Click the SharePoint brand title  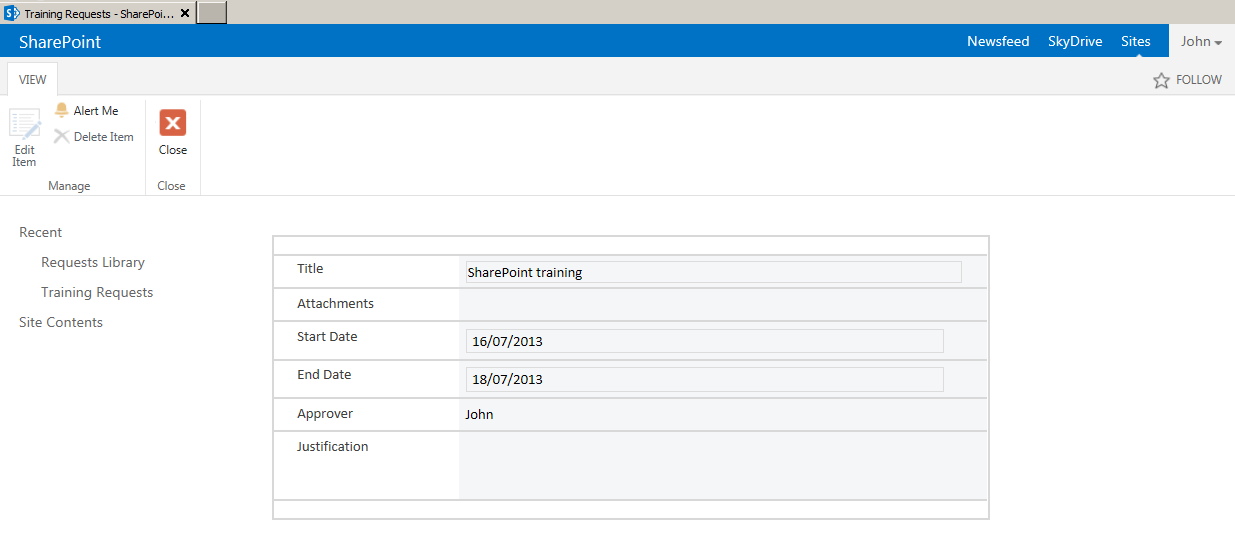(60, 42)
